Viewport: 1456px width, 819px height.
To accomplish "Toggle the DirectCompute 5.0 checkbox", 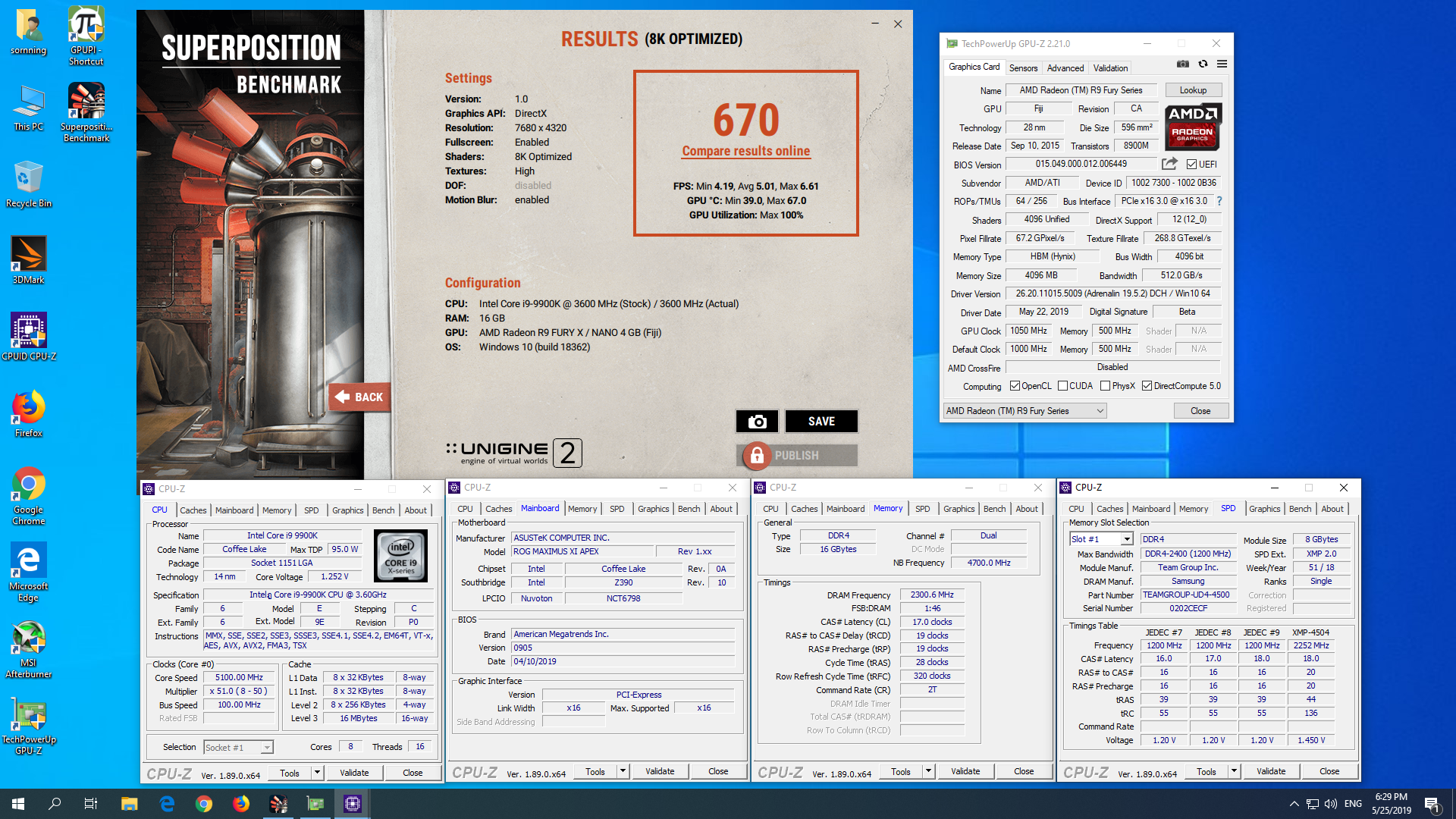I will pyautogui.click(x=1147, y=386).
